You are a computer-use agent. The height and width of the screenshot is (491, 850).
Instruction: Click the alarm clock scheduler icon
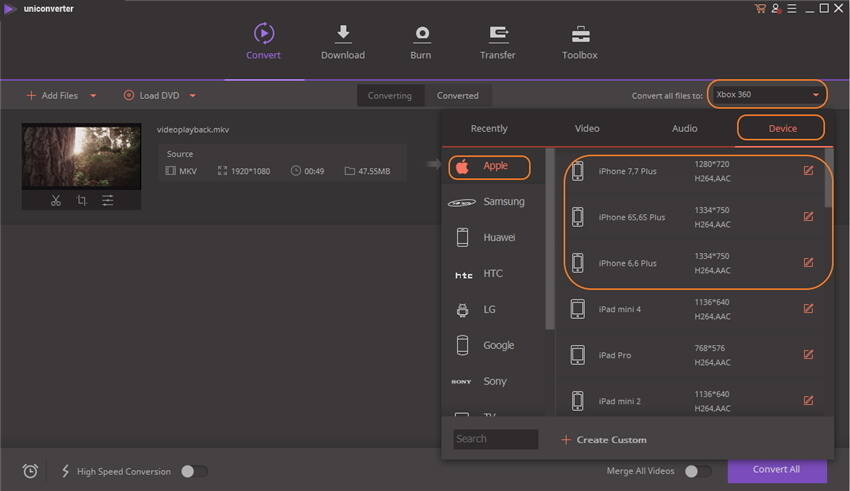30,471
